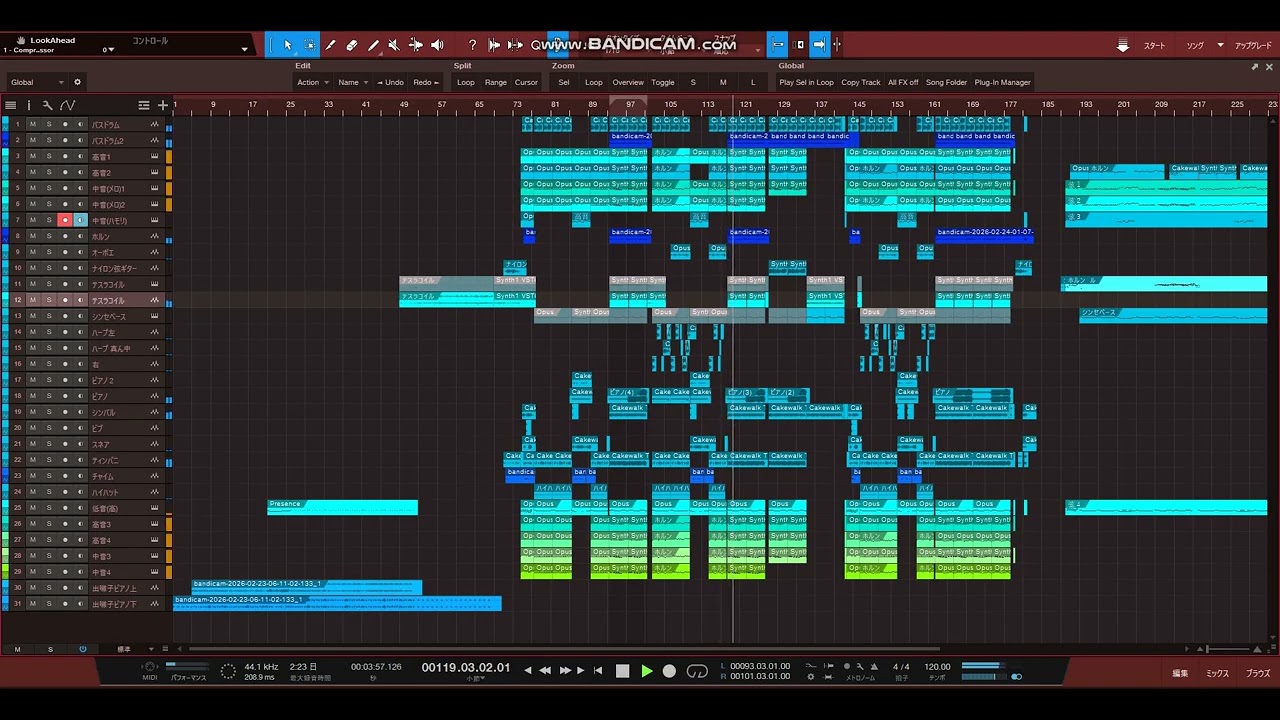Open the 編集 editor view
The height and width of the screenshot is (720, 1280).
point(1180,674)
